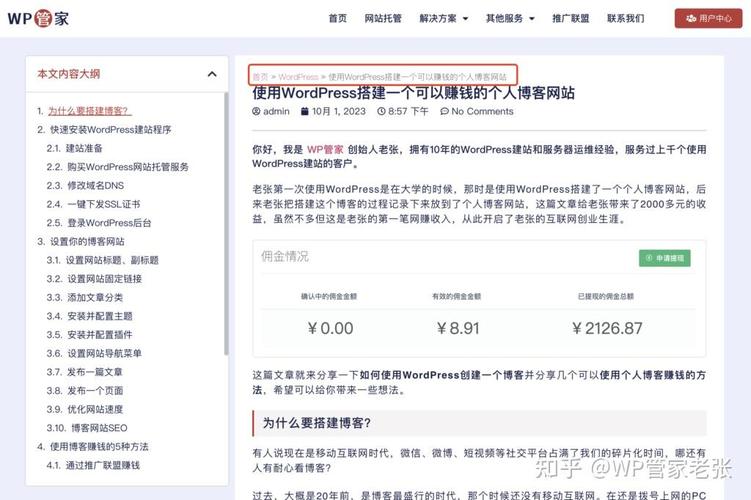This screenshot has width=751, height=500.
Task: Select outline item 2.3 修改域名DNS
Action: click(94, 185)
